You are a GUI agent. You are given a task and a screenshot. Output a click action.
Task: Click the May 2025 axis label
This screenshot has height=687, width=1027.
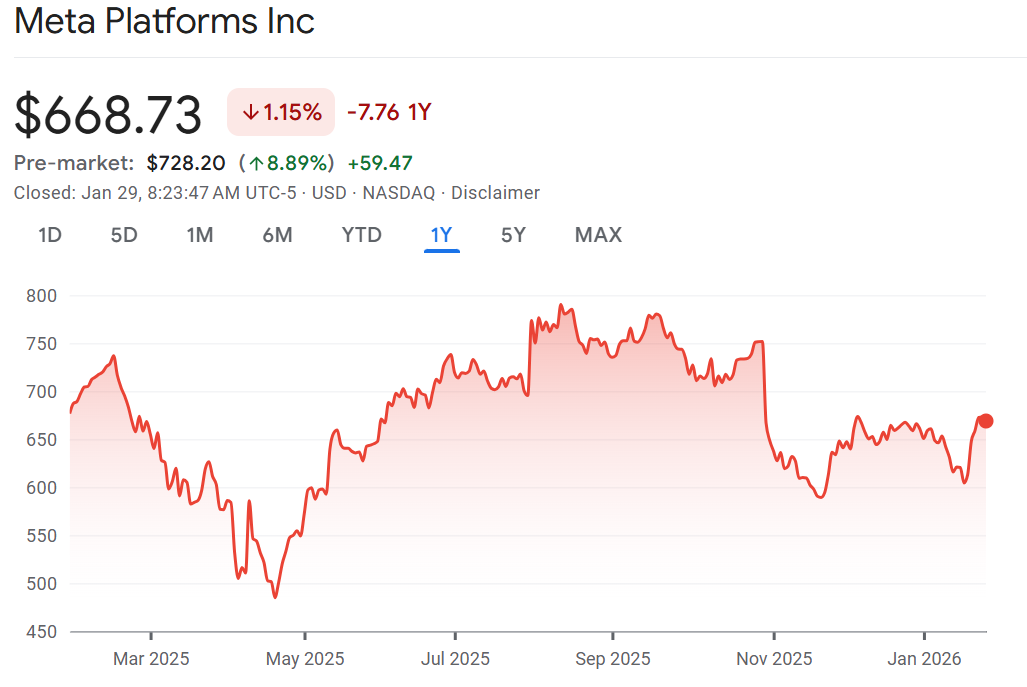click(x=305, y=659)
